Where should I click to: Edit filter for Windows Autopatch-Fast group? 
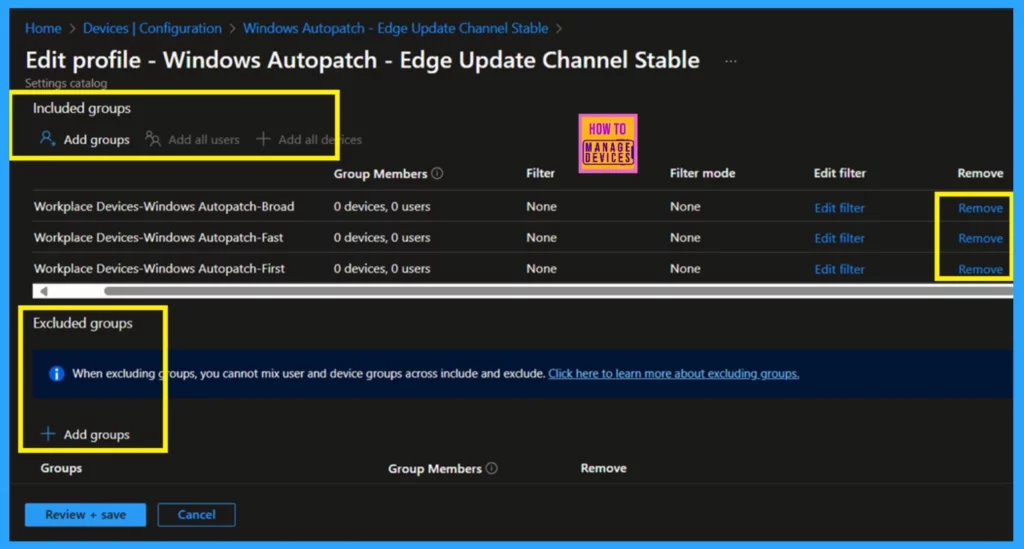(839, 238)
